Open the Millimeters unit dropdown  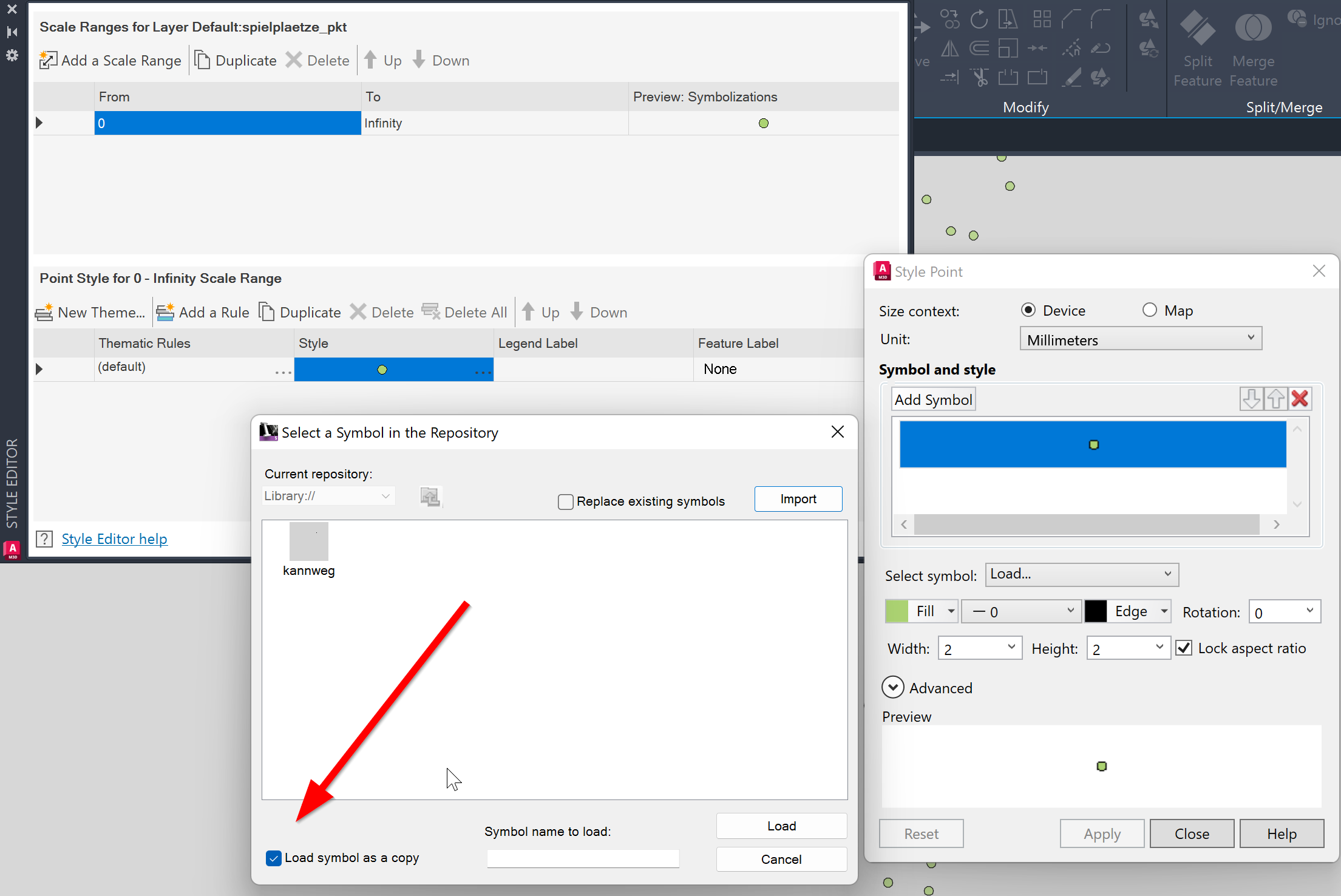point(1140,339)
